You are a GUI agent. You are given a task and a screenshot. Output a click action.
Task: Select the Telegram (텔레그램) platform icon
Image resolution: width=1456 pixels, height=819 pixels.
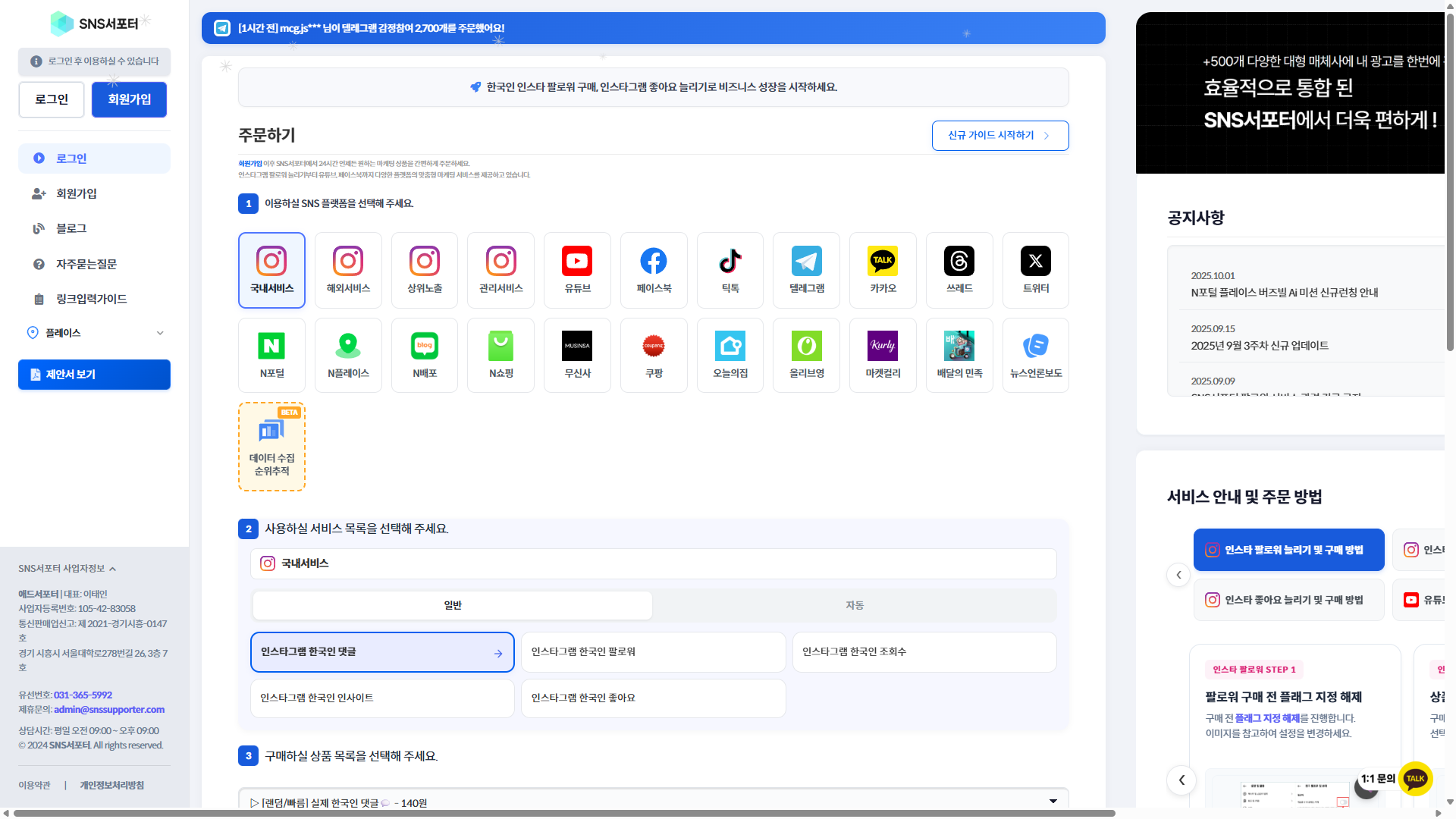click(x=806, y=269)
